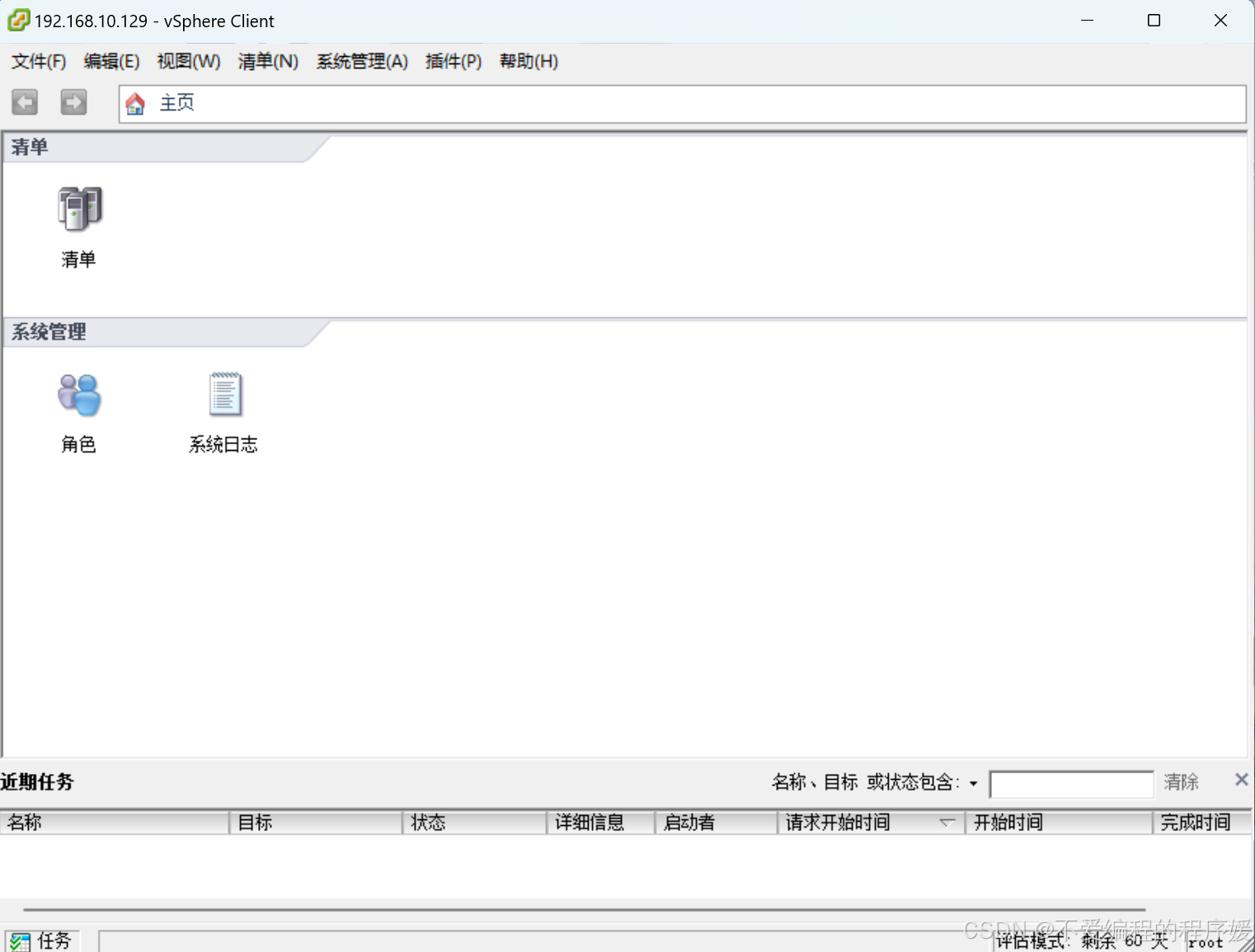Click the 近期任务 panel title
Image resolution: width=1255 pixels, height=952 pixels.
click(x=37, y=781)
